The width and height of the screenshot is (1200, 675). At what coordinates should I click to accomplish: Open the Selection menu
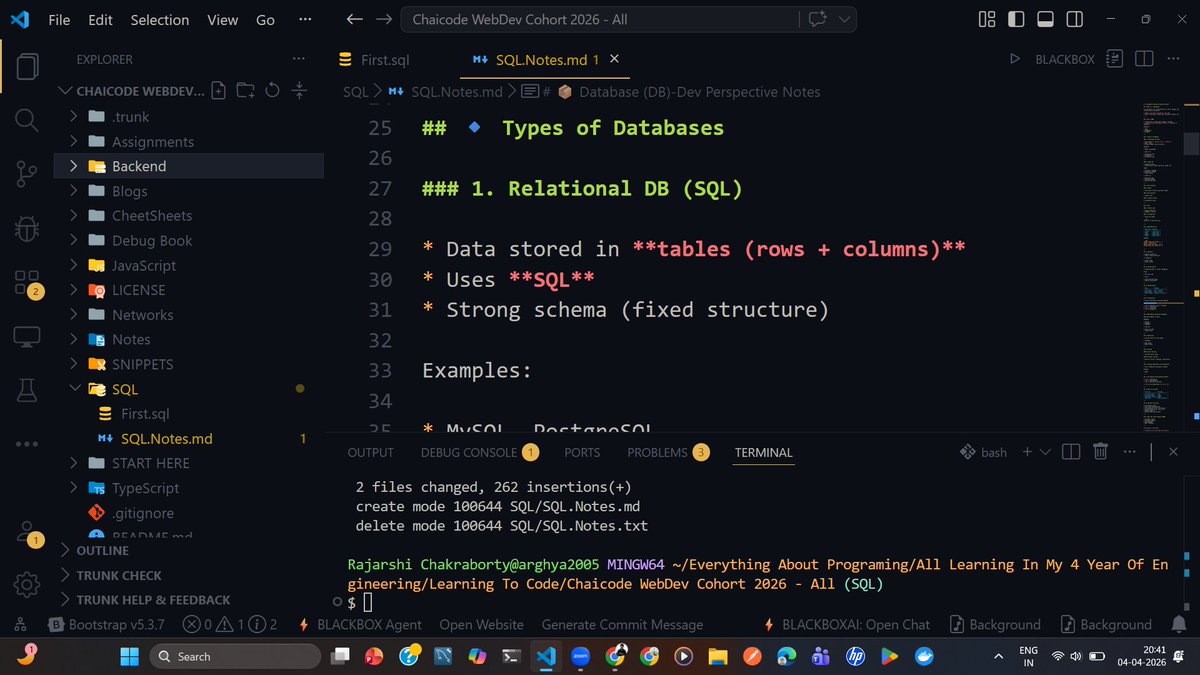[x=159, y=19]
